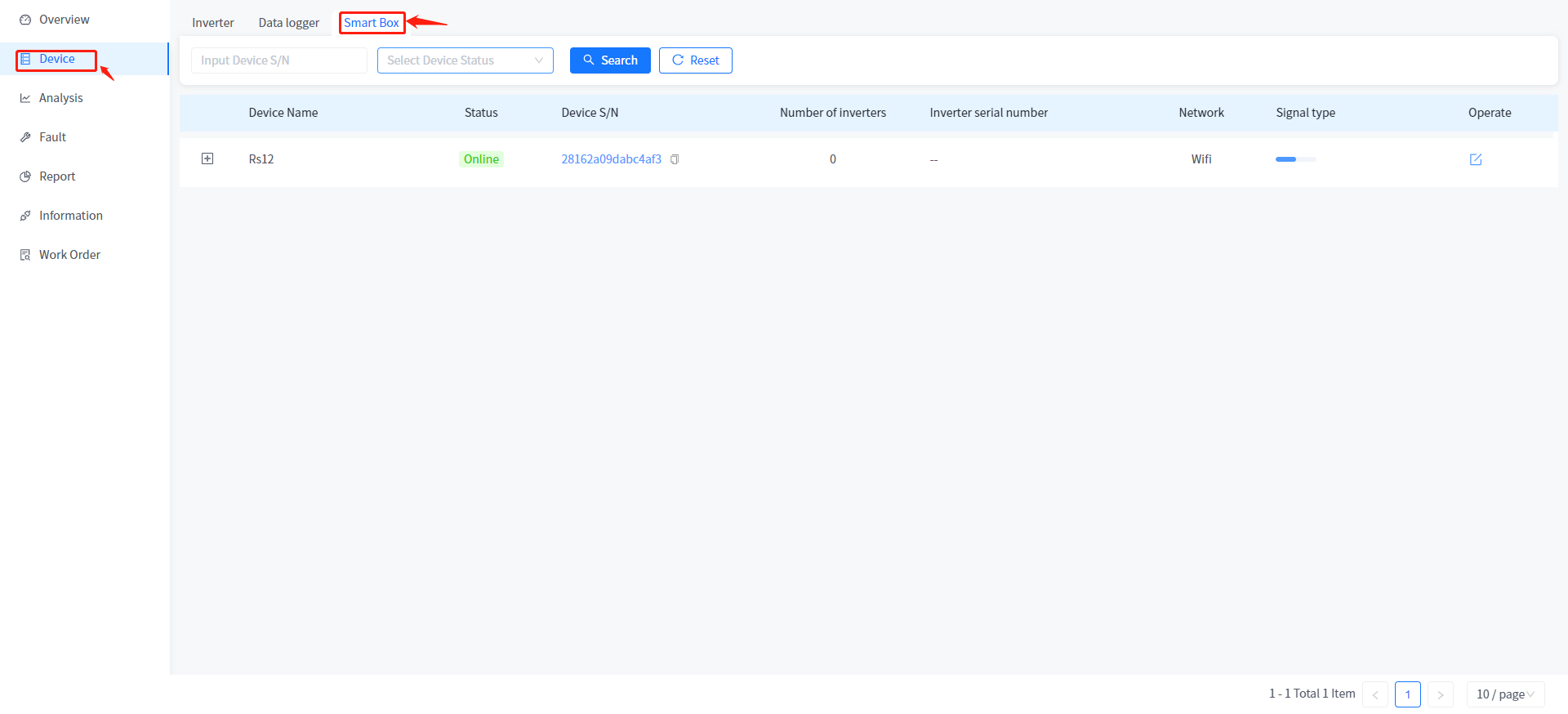The width and height of the screenshot is (1568, 714).
Task: Click the Fault wrench icon in sidebar
Action: click(25, 137)
